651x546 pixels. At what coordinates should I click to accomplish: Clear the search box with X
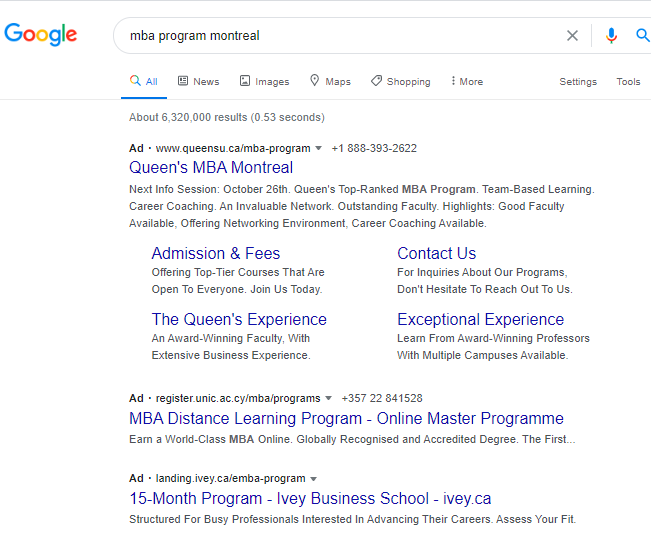pos(572,36)
